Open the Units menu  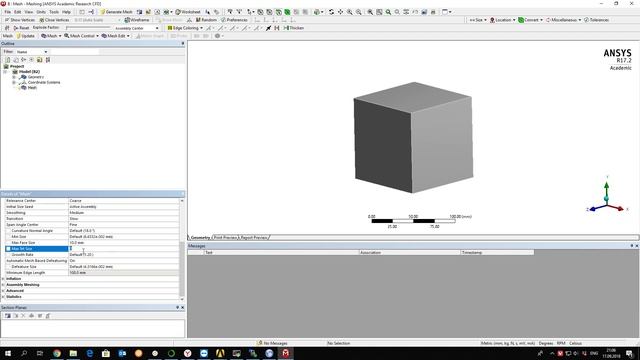point(41,12)
